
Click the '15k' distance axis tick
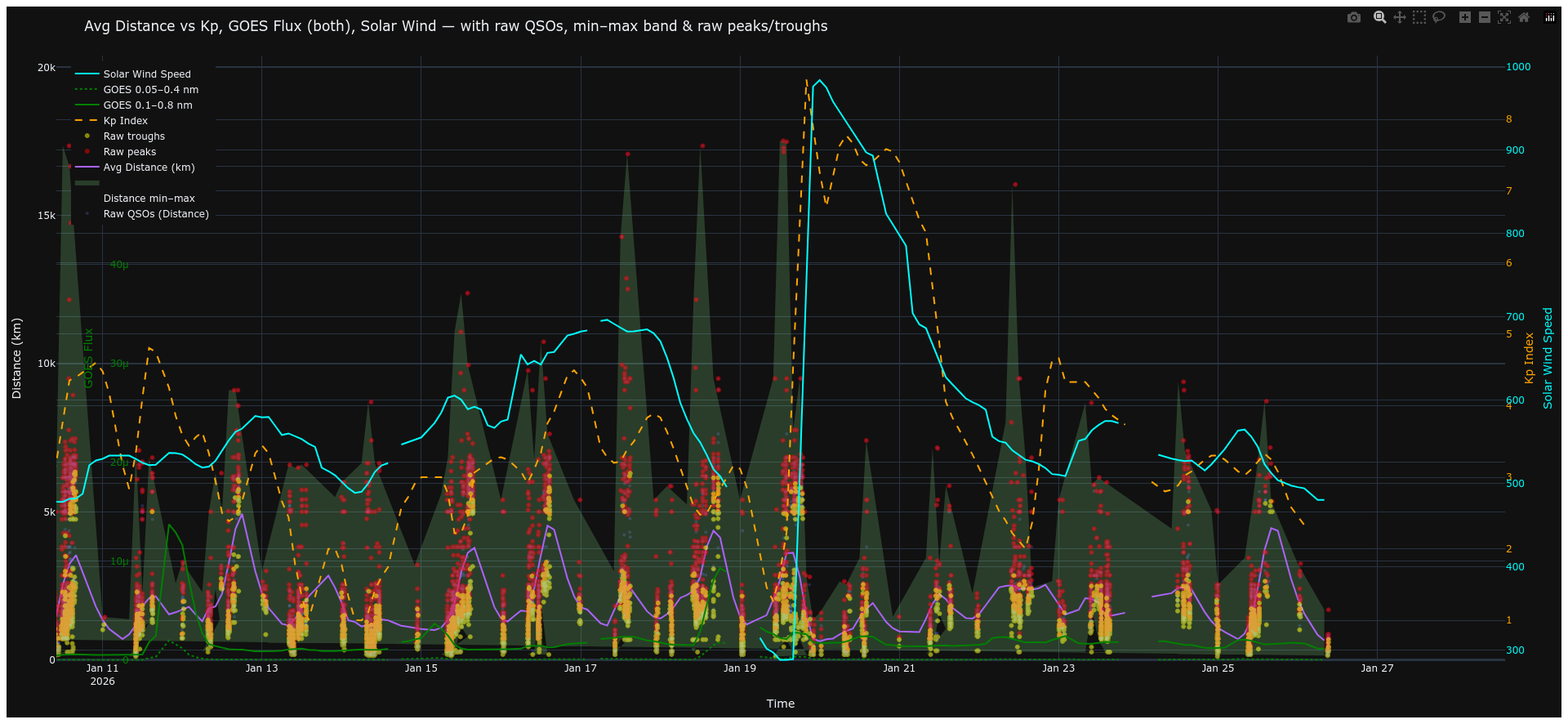tap(46, 216)
